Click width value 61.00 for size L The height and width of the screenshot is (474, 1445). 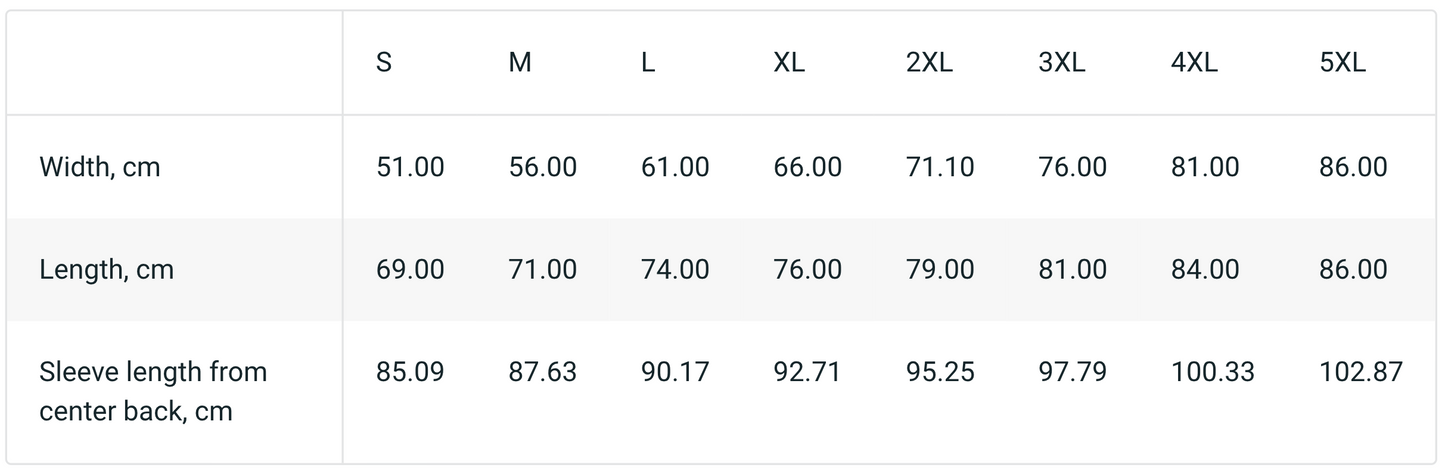[x=675, y=167]
